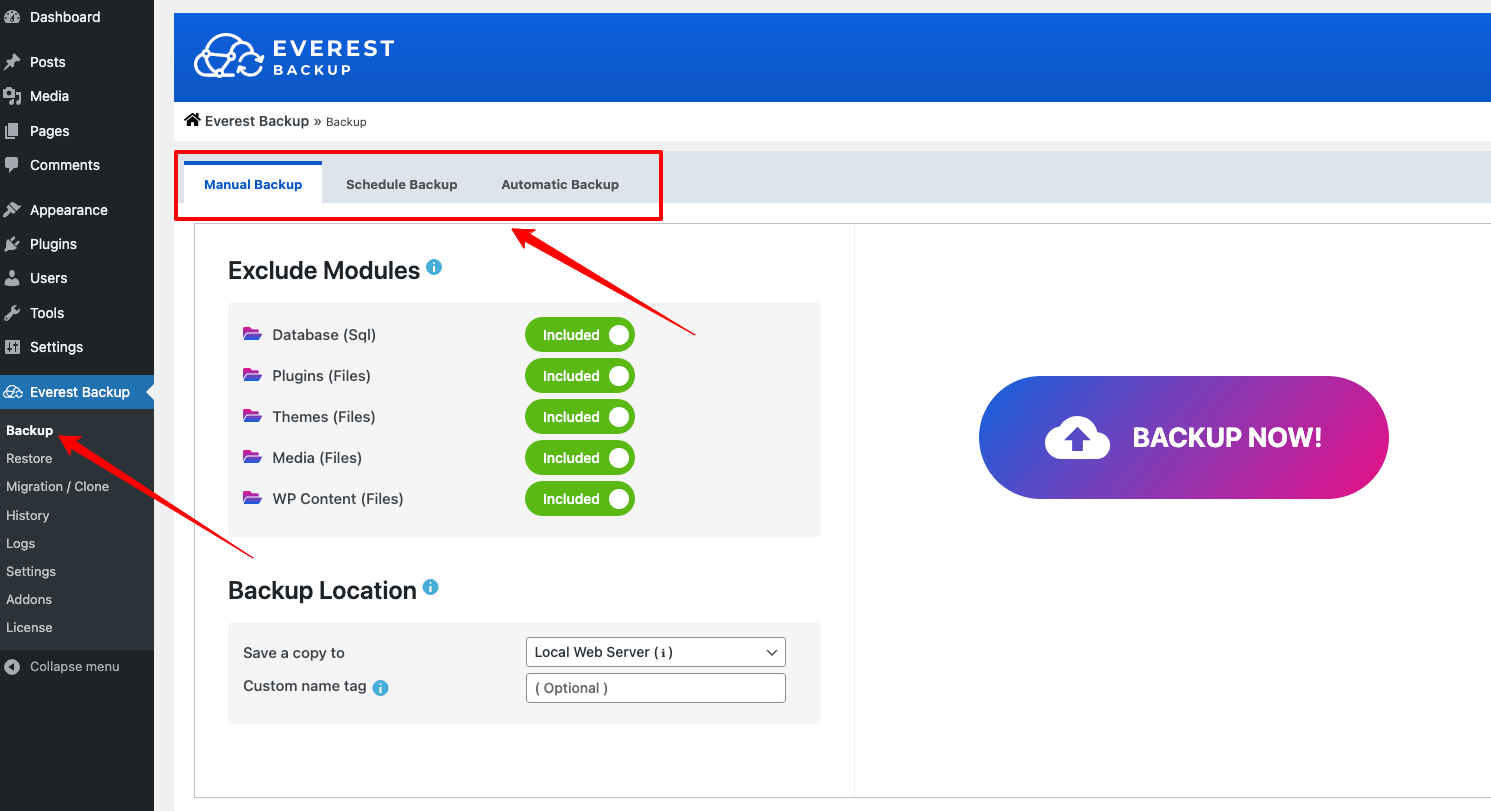Toggle Themes (Files) included switch
The width and height of the screenshot is (1491, 811).
(x=580, y=417)
